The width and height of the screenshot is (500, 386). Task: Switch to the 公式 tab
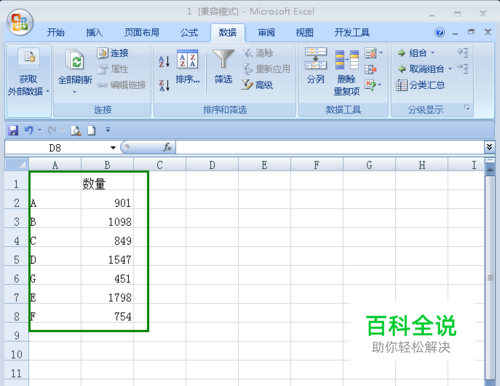click(x=189, y=33)
